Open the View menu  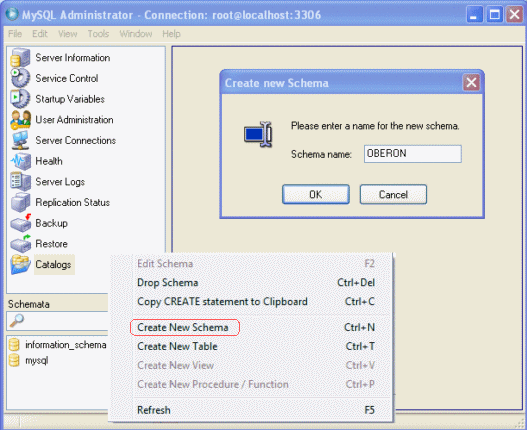pos(68,34)
